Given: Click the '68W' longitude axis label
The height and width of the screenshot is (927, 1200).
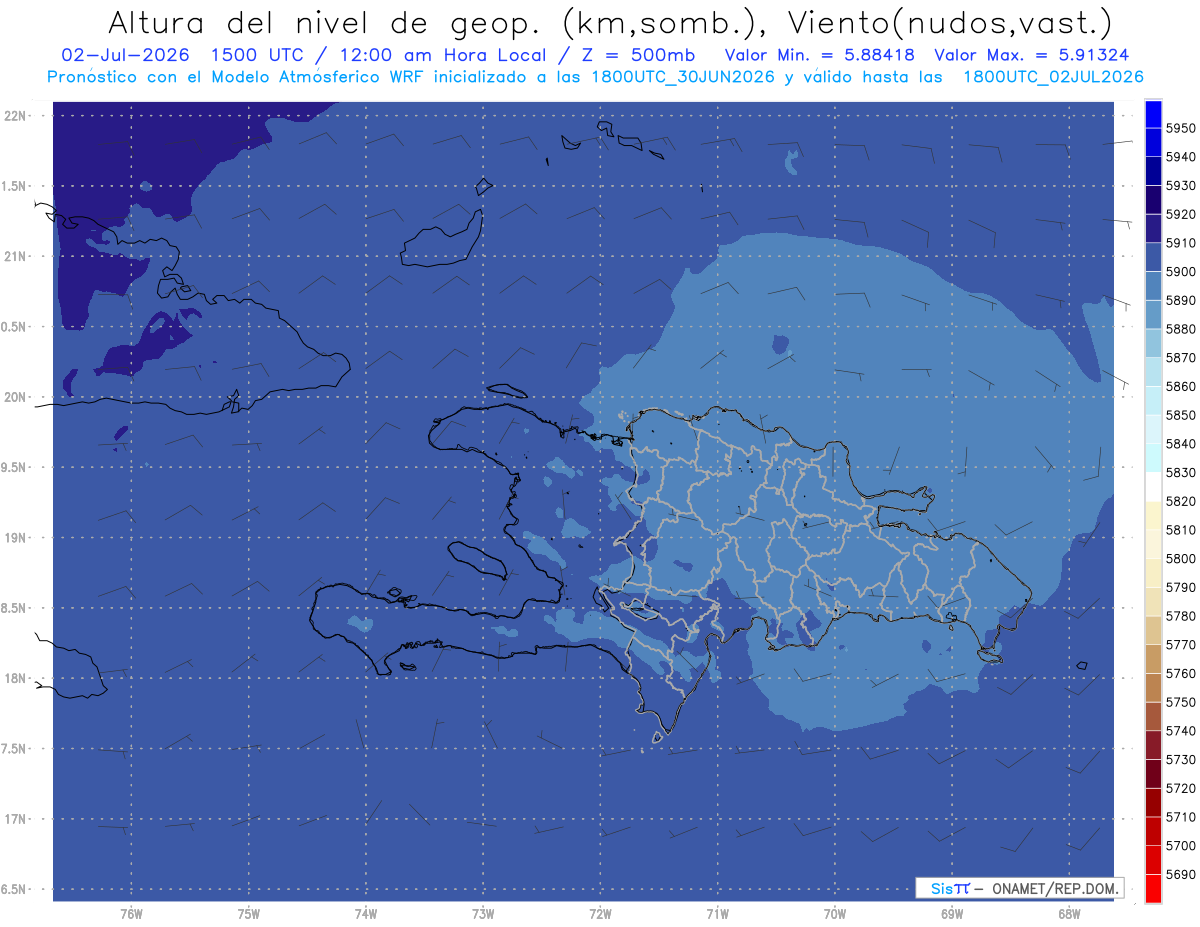Looking at the screenshot, I should 1069,914.
